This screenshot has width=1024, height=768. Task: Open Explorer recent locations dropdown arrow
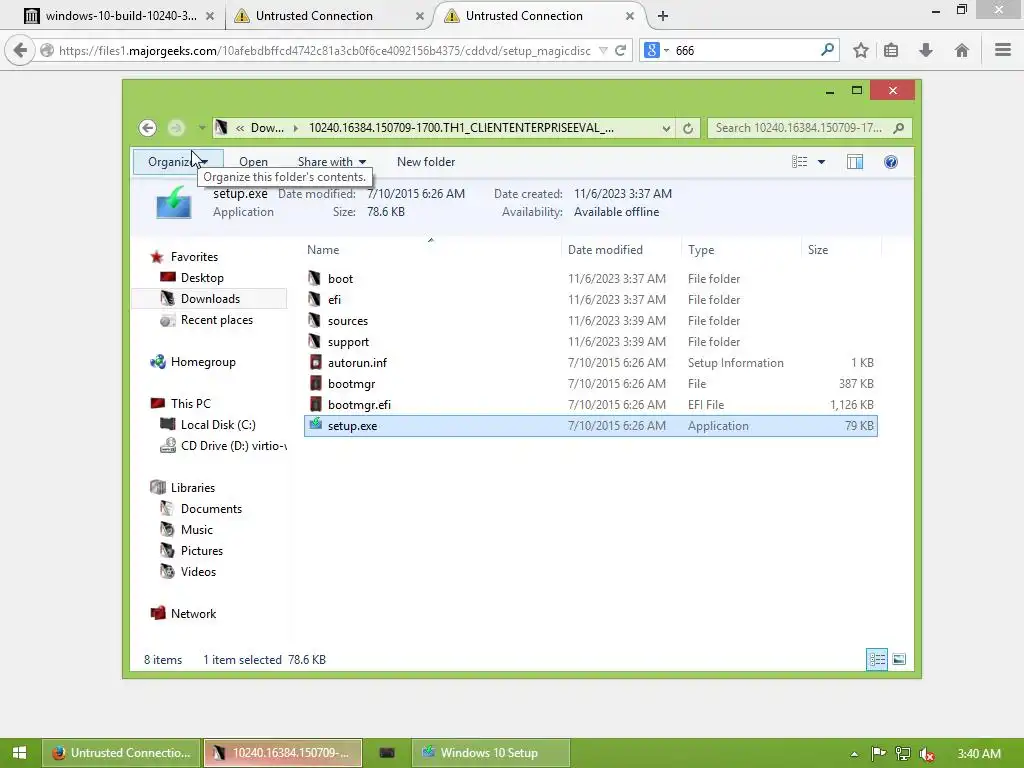tap(202, 128)
